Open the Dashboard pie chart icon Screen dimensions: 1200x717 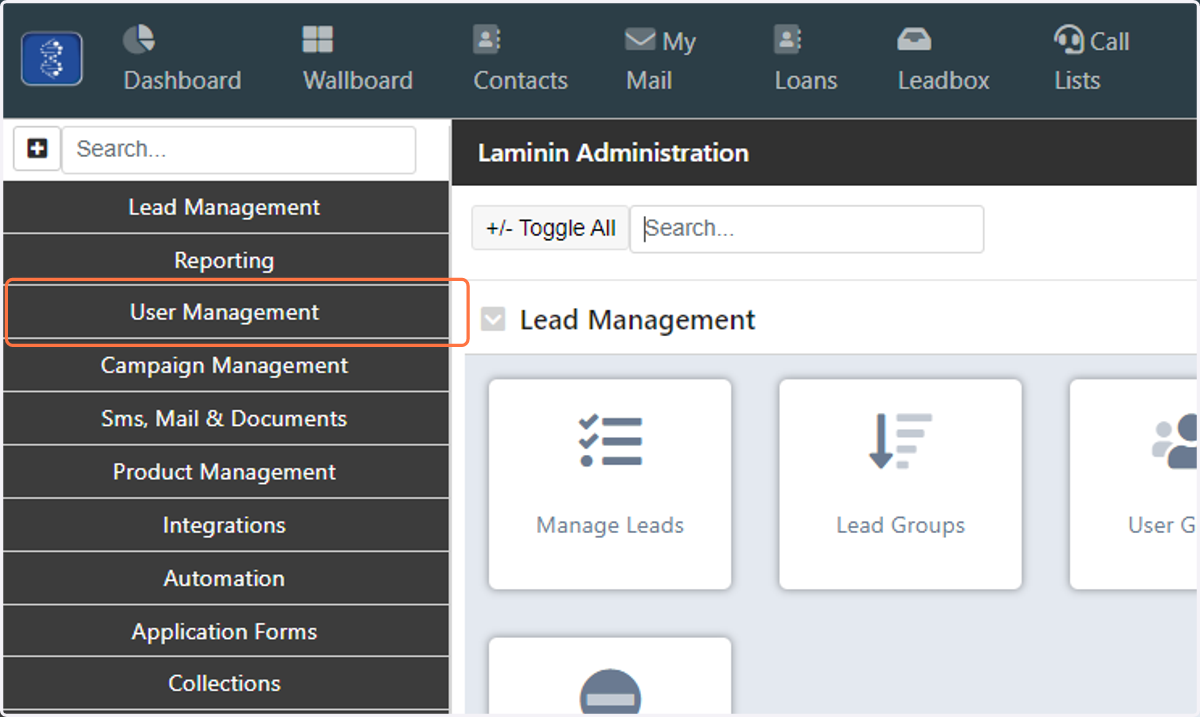(139, 40)
